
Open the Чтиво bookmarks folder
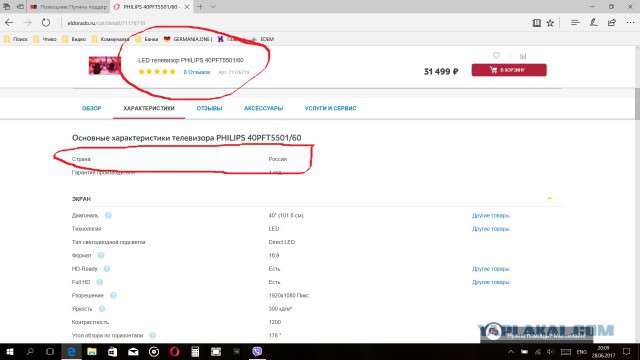pos(45,39)
